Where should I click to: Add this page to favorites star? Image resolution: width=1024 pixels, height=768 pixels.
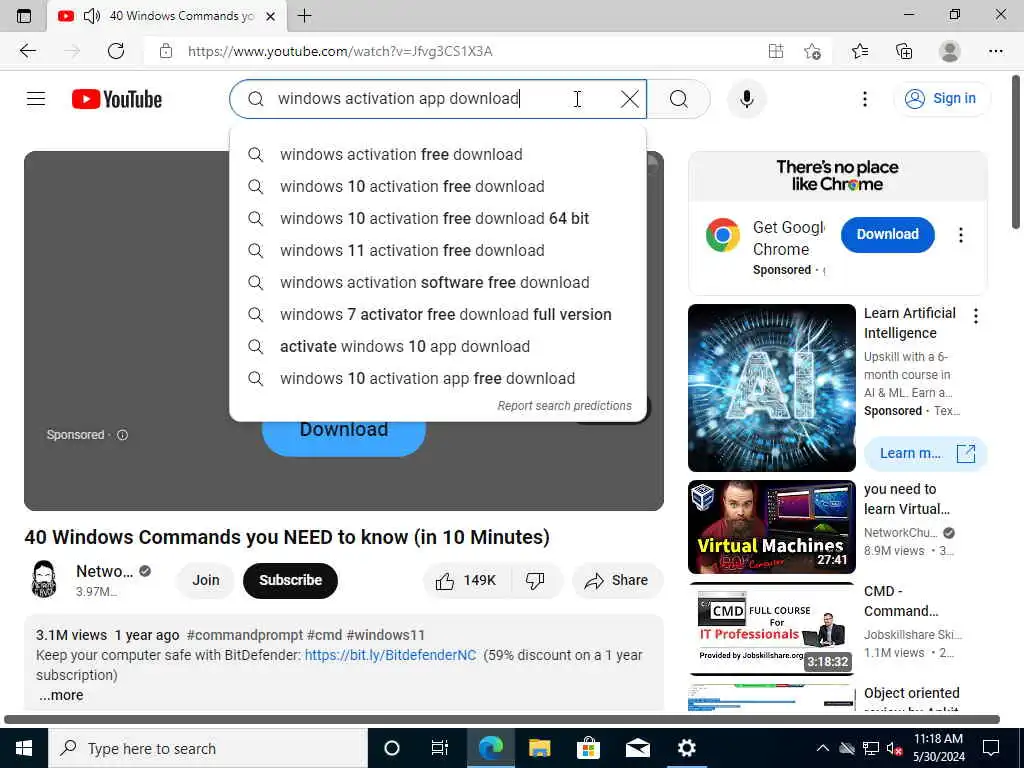(x=812, y=51)
